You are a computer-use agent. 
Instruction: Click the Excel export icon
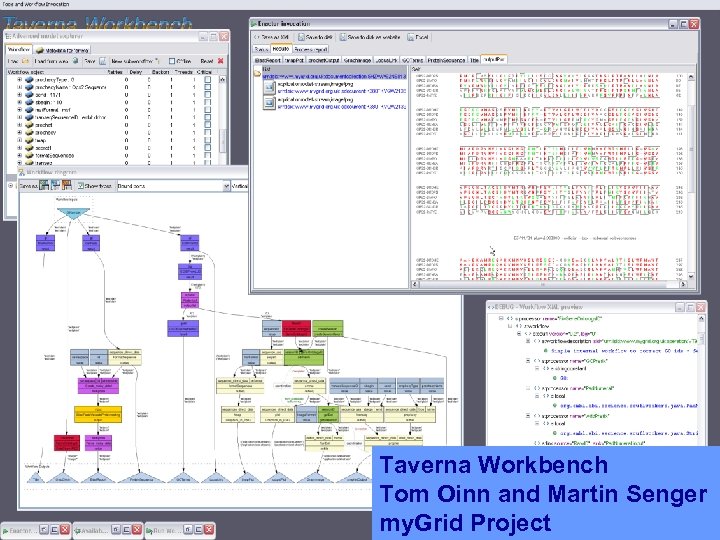point(411,37)
